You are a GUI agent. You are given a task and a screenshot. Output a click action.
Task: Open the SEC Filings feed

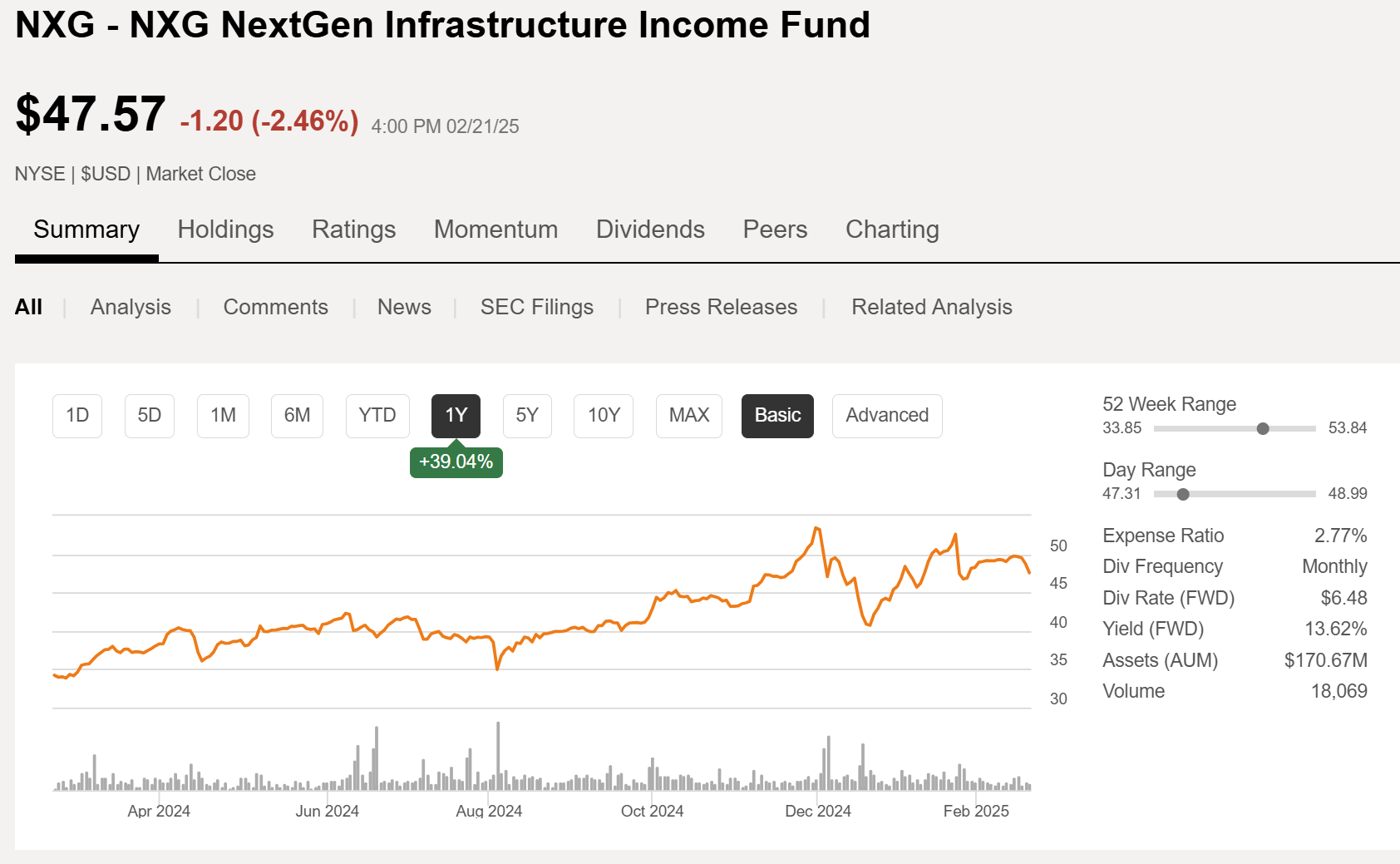tap(536, 307)
